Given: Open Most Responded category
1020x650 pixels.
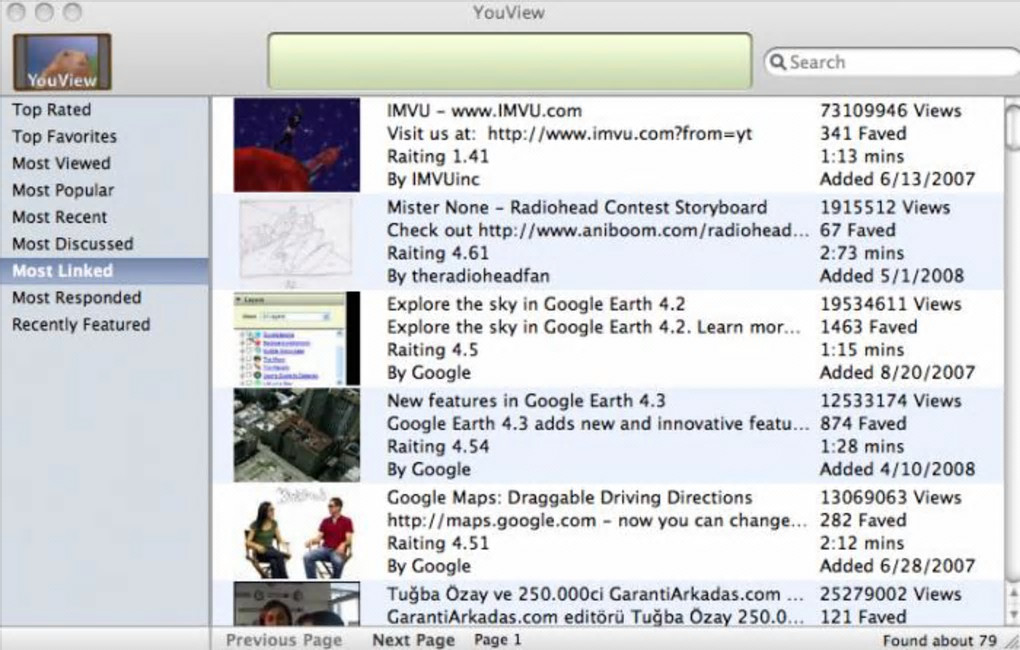Looking at the screenshot, I should point(77,298).
